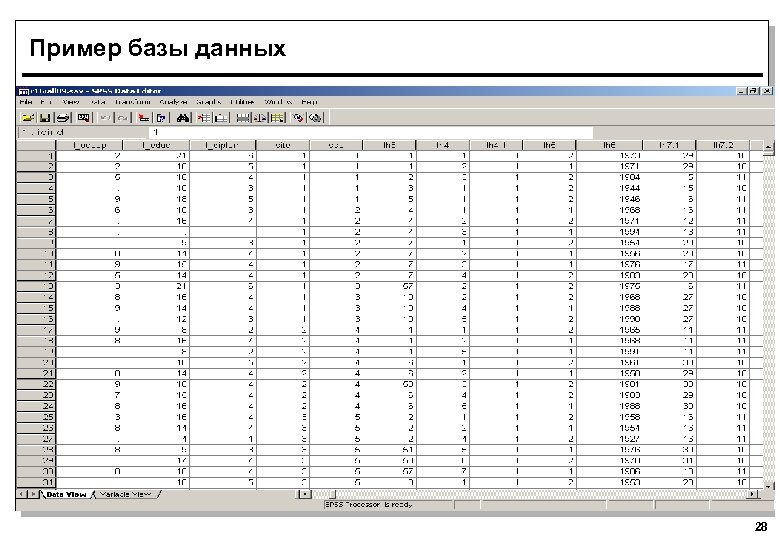The image size is (780, 540).
Task: Click the Find binoculars icon
Action: 183,118
